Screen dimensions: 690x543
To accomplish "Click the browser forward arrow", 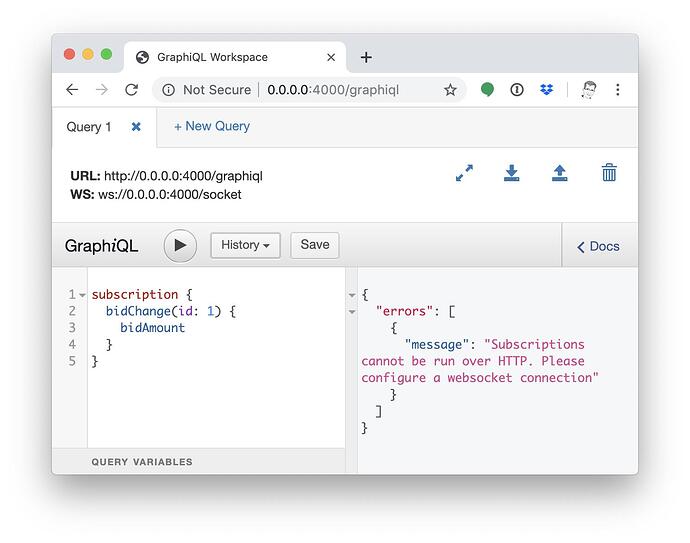I will (102, 90).
